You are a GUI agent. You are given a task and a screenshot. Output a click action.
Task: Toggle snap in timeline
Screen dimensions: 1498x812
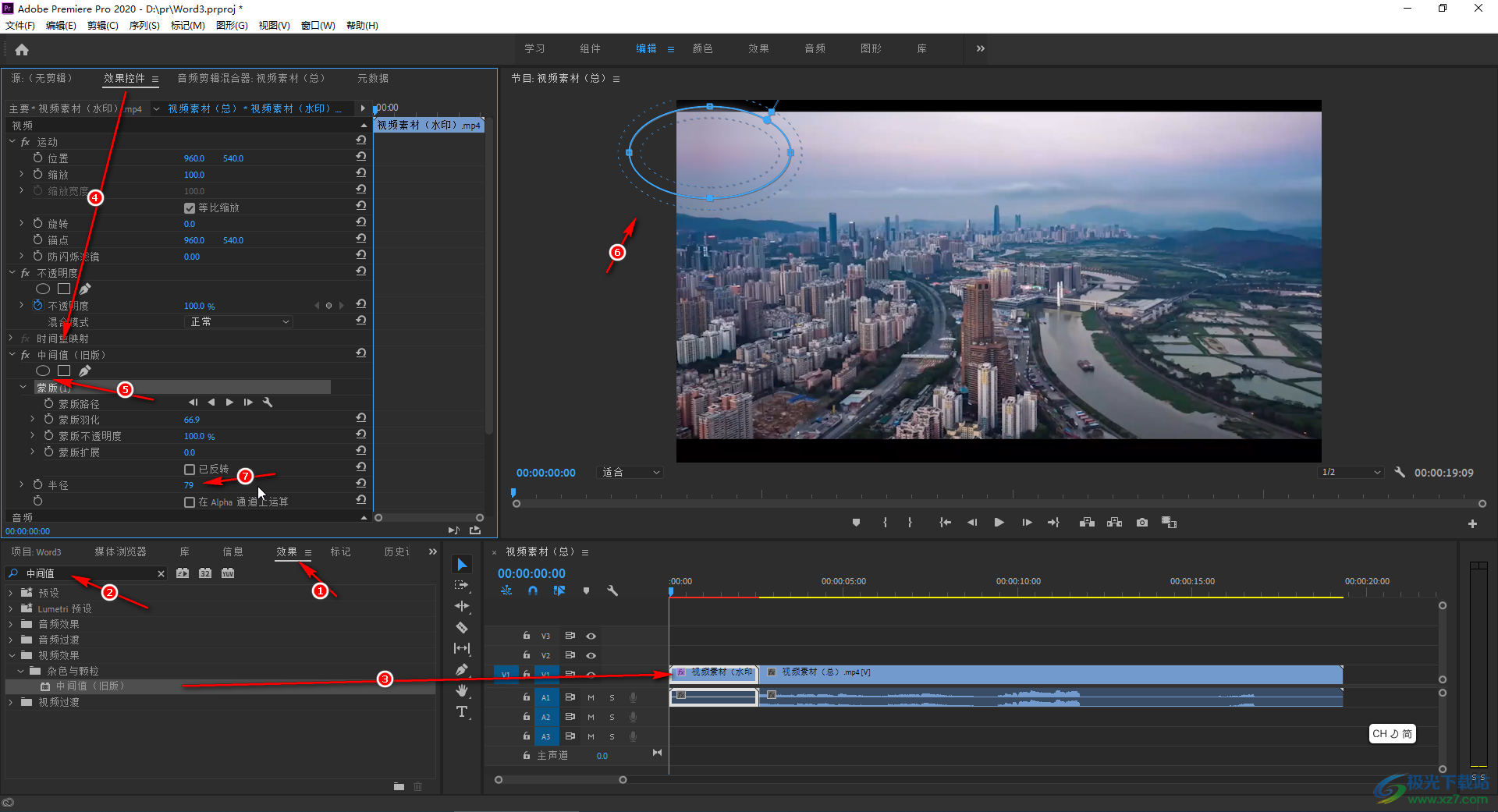(532, 591)
